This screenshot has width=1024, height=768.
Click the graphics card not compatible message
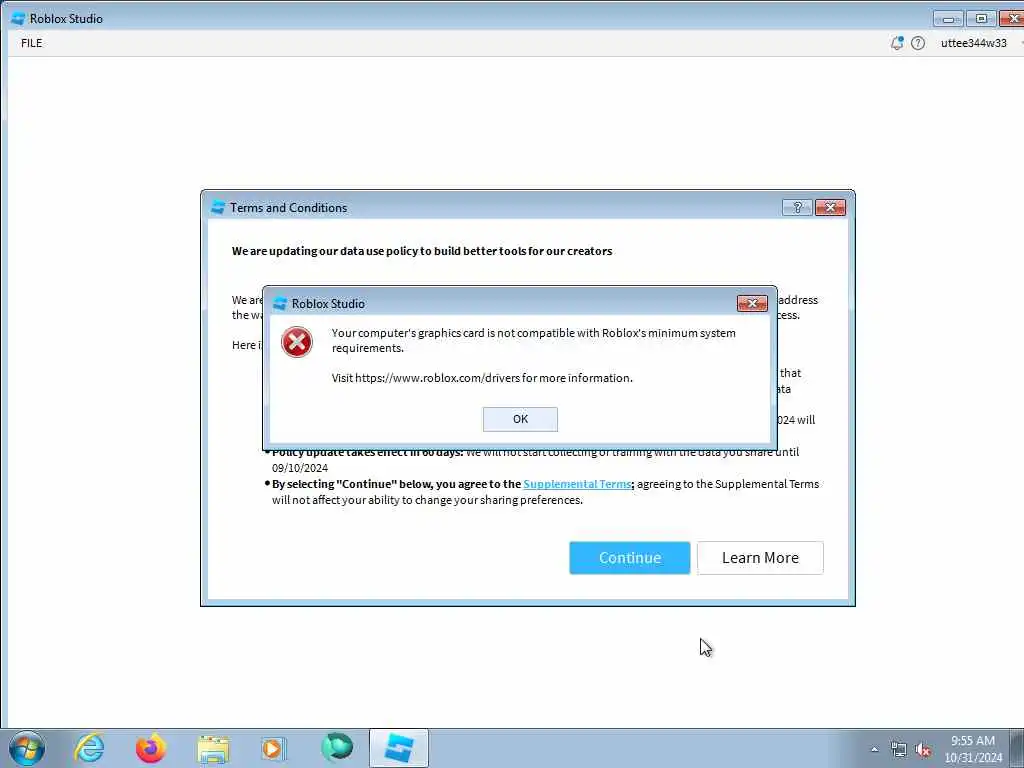coord(534,340)
